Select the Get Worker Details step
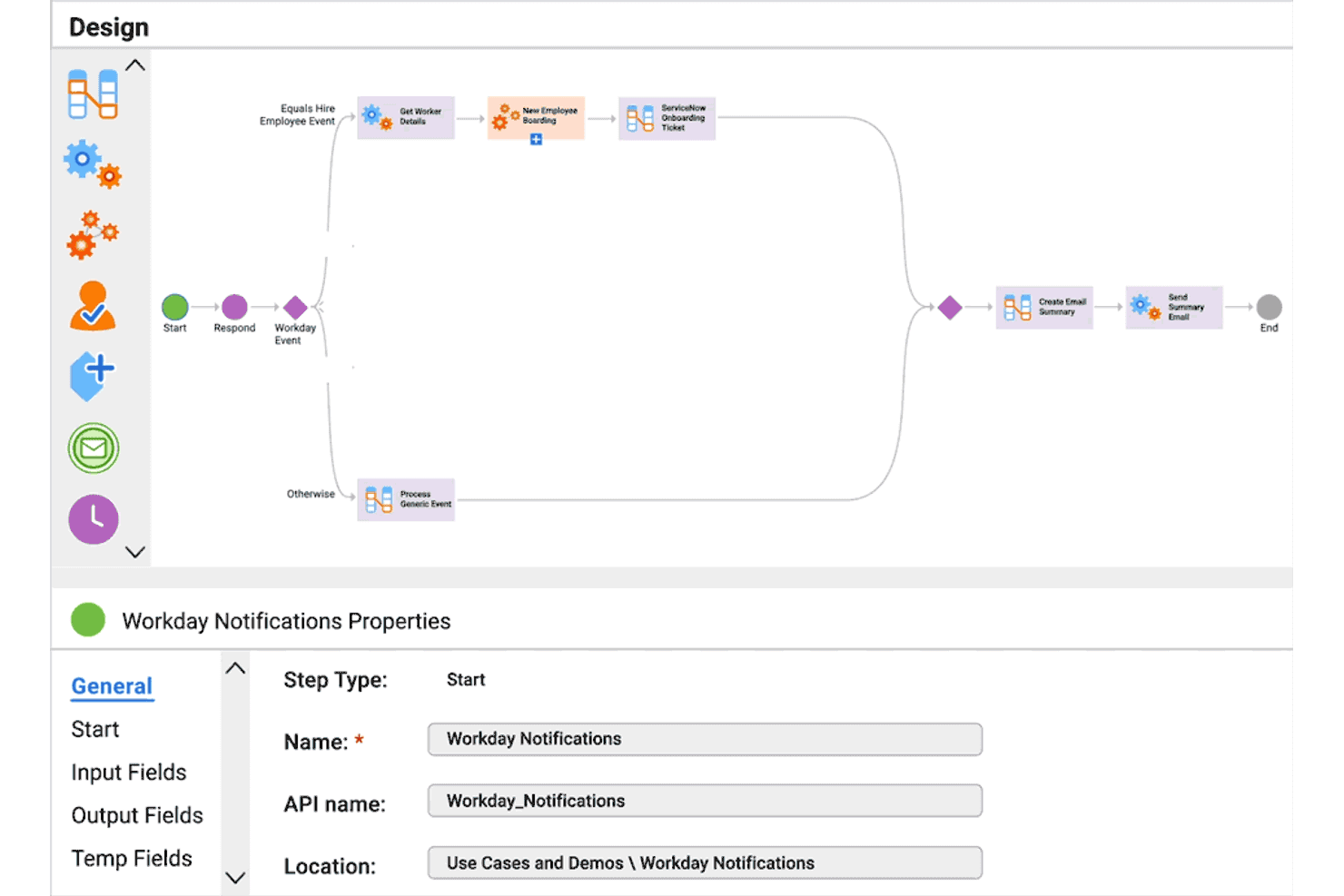This screenshot has width=1344, height=896. [406, 117]
